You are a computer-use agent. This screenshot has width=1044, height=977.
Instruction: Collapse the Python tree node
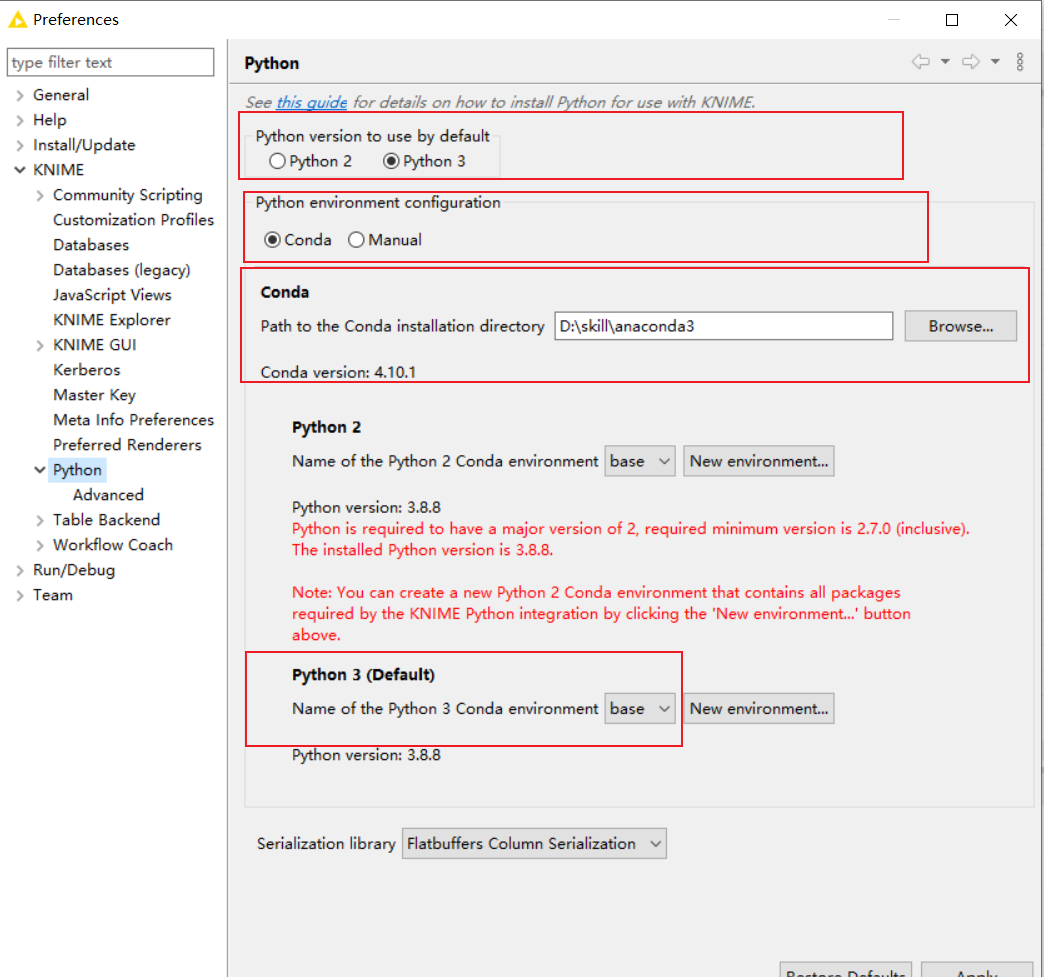pyautogui.click(x=40, y=470)
